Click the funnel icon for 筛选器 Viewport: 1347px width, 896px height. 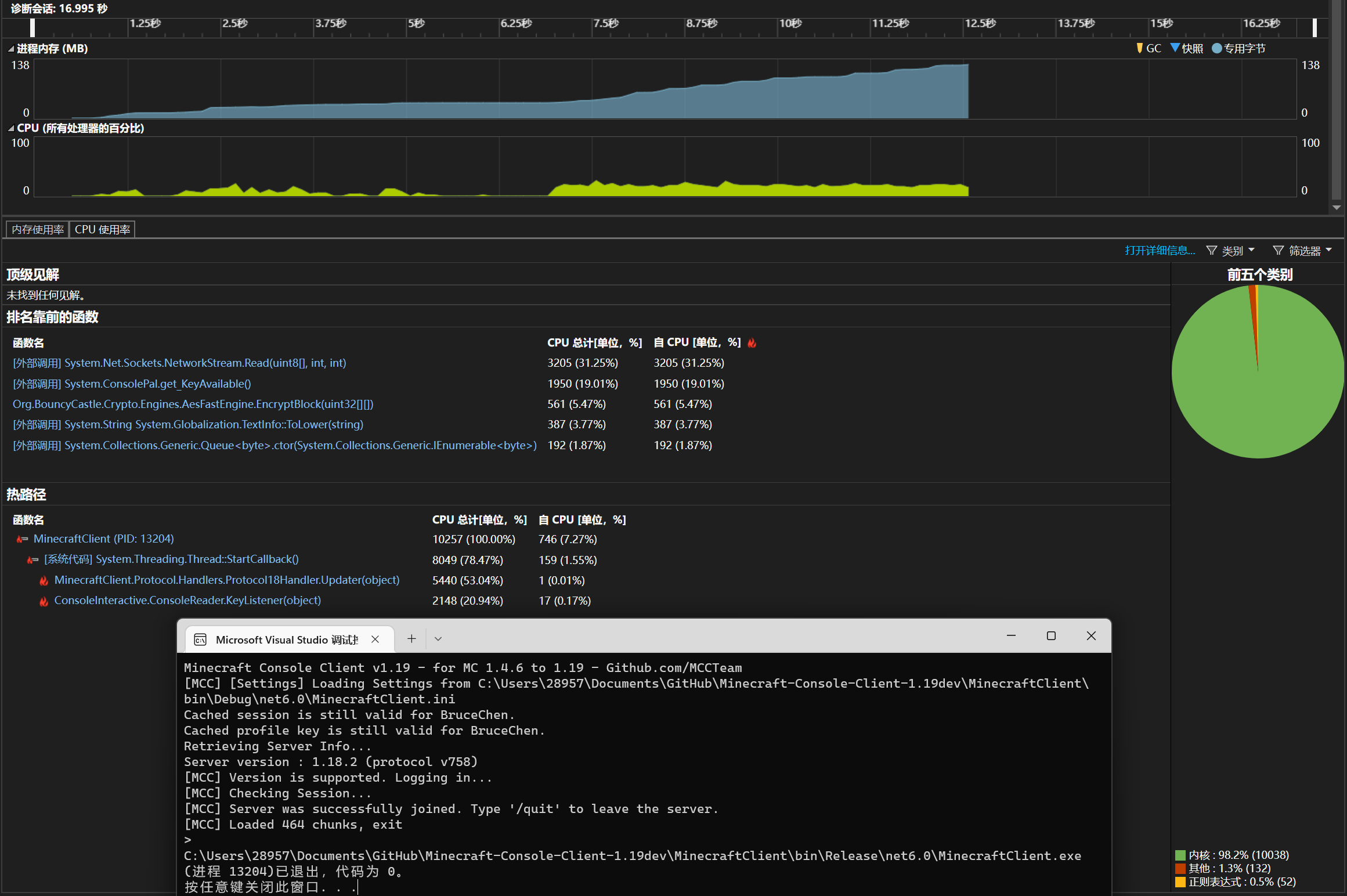pos(1278,251)
